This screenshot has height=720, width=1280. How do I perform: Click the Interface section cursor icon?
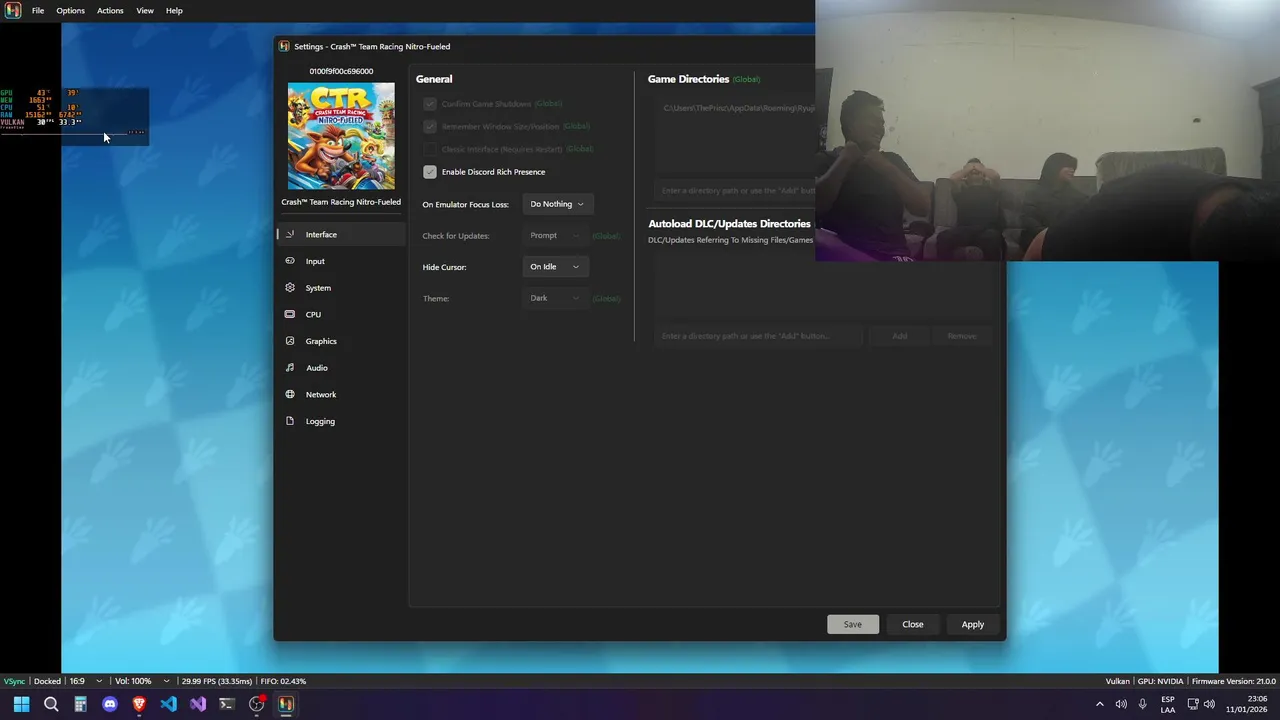290,234
